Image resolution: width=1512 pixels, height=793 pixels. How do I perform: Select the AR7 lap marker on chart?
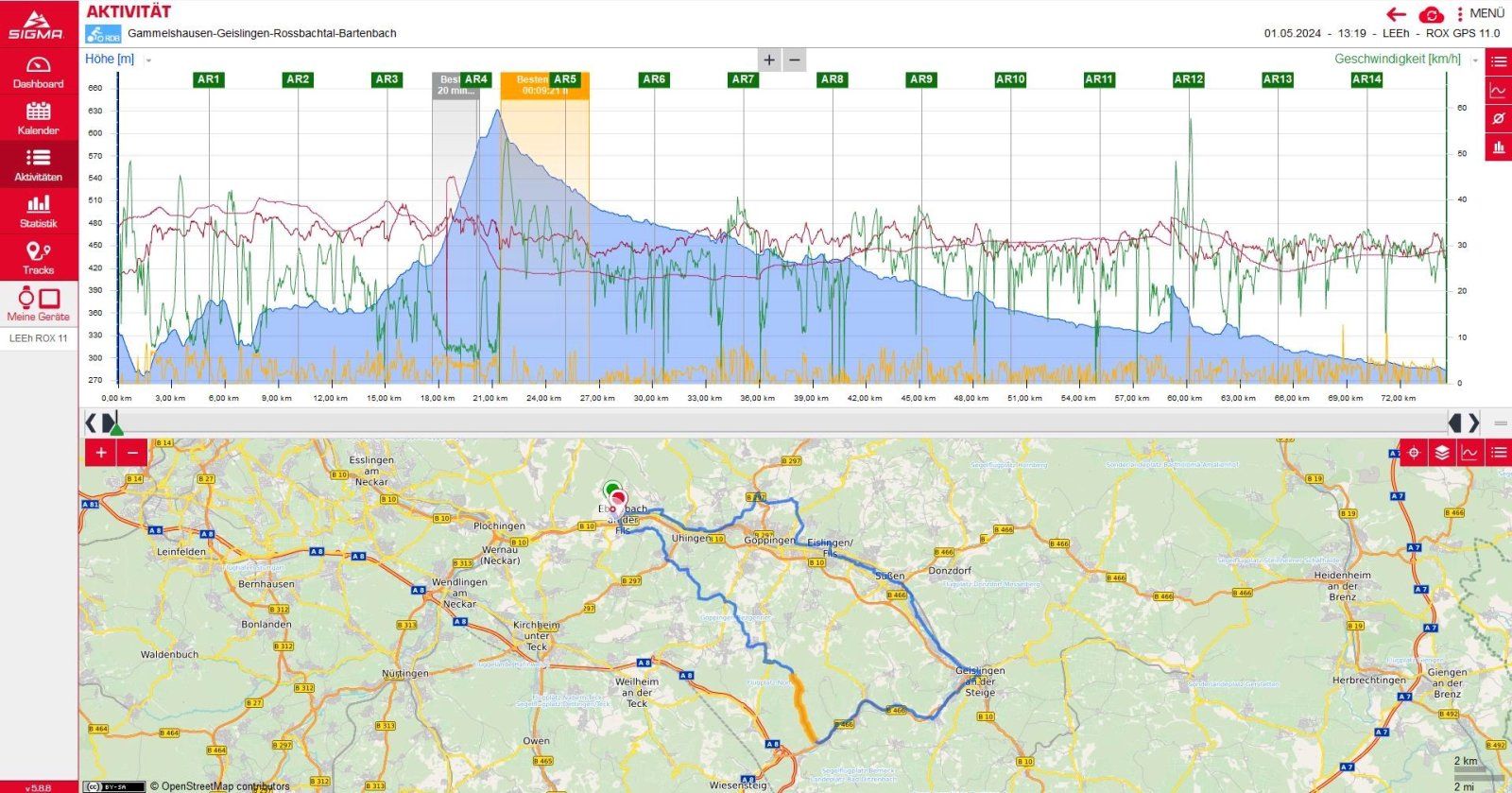pyautogui.click(x=743, y=79)
